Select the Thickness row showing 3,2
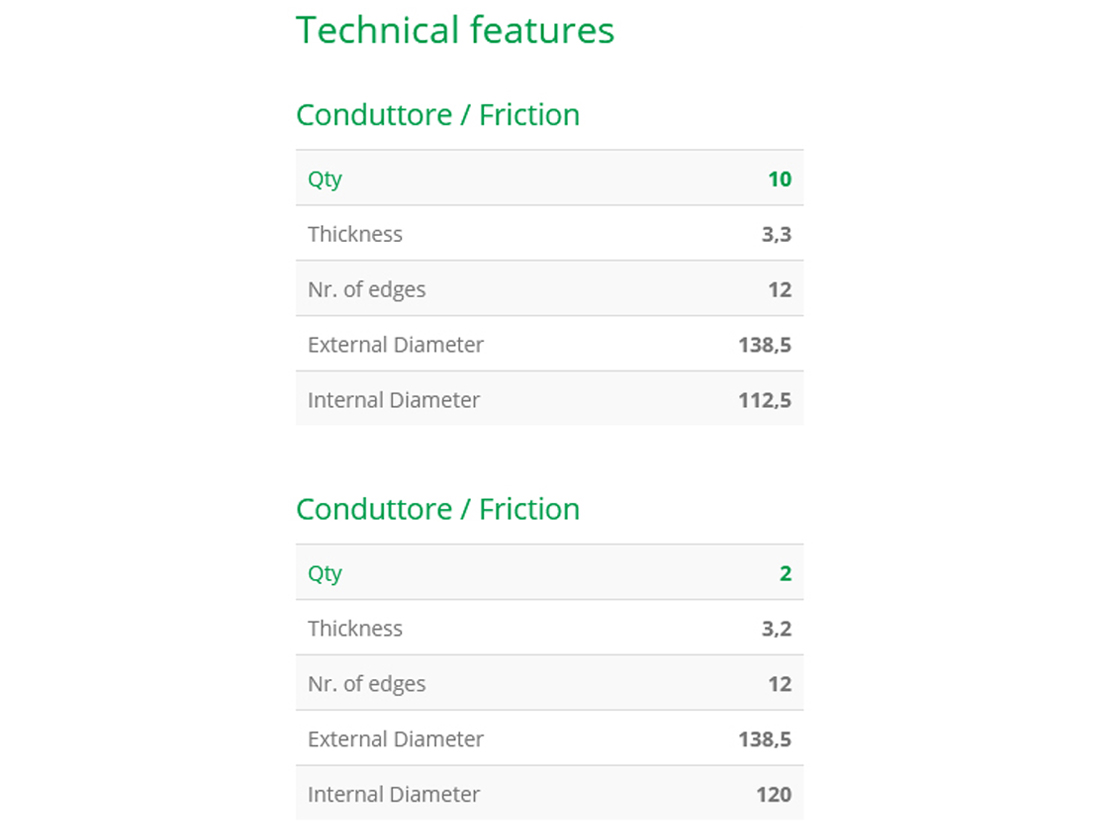Screen dimensions: 1100x825 click(549, 628)
